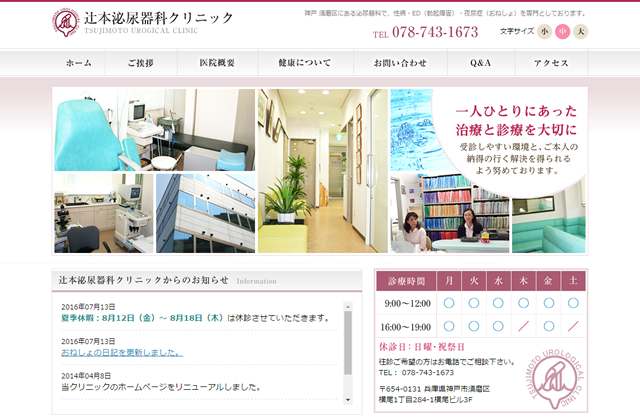Click the 土 column header in the schedule
The width and height of the screenshot is (640, 420).
pyautogui.click(x=573, y=281)
